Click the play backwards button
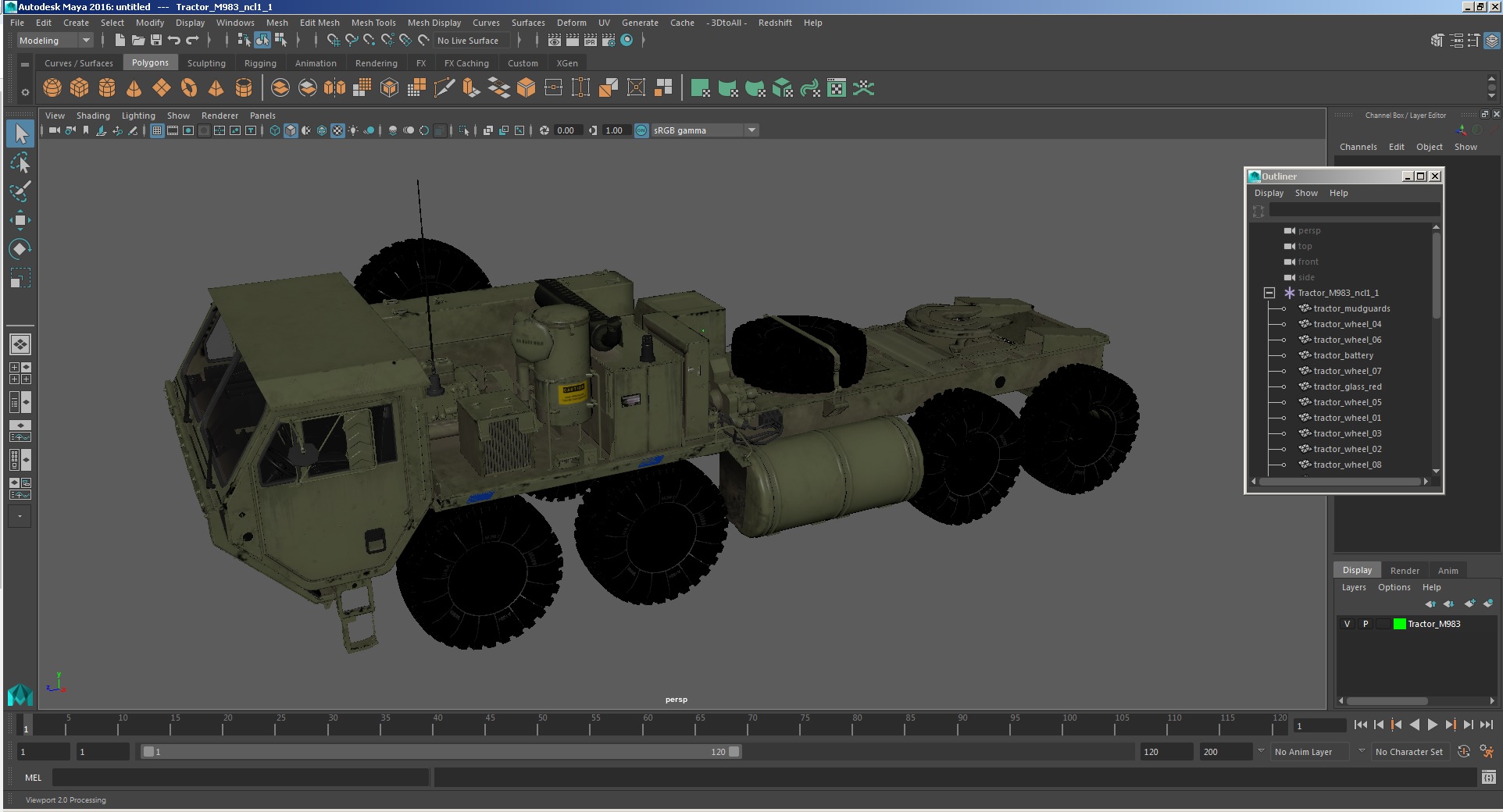The height and width of the screenshot is (812, 1503). click(1415, 725)
